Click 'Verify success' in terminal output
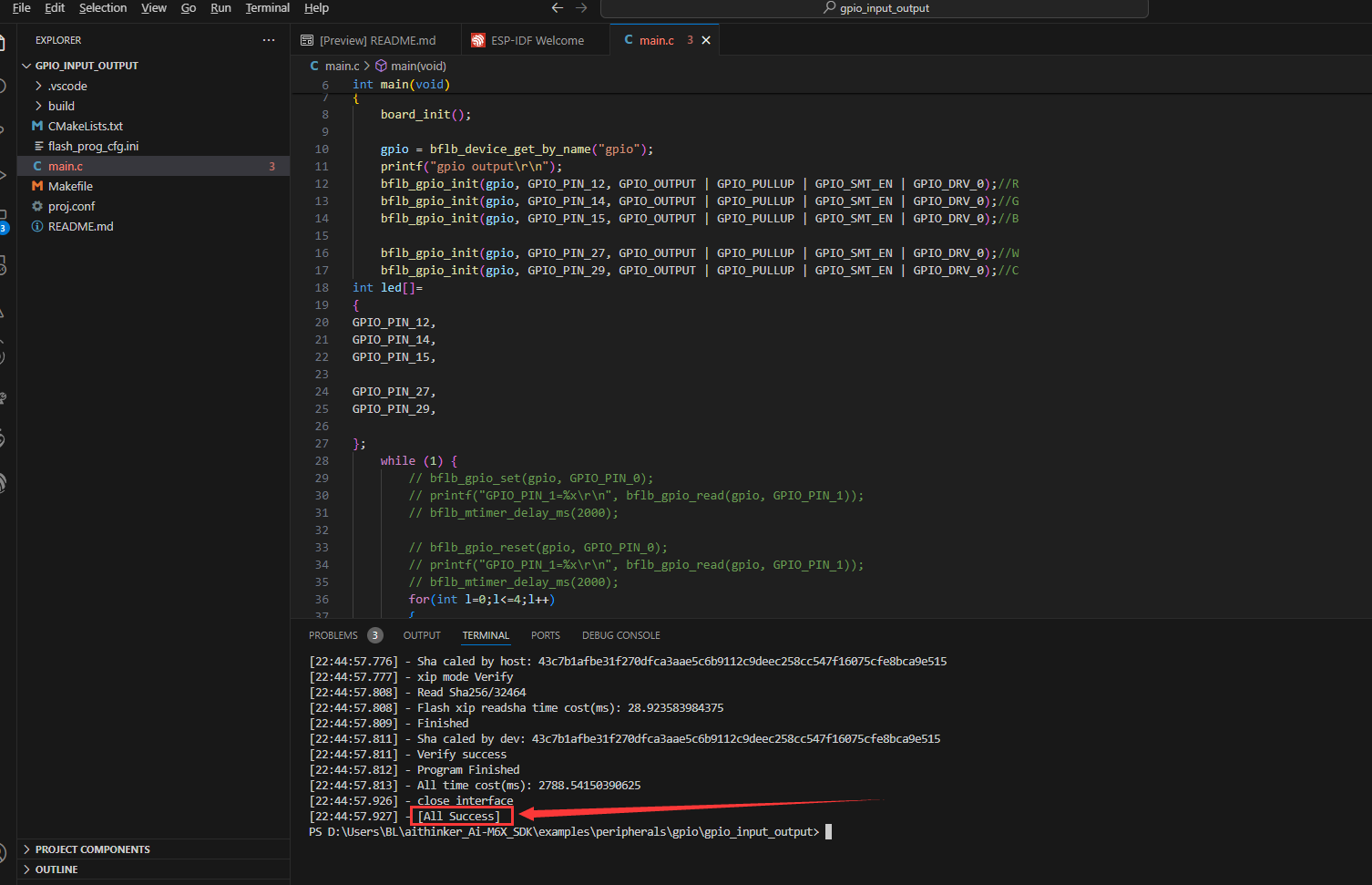 click(x=462, y=754)
